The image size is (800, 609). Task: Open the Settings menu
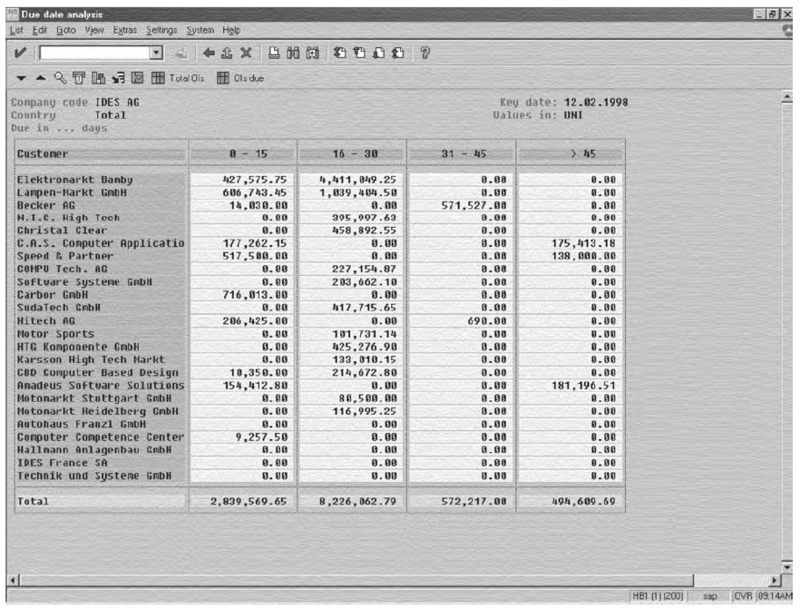tap(162, 31)
